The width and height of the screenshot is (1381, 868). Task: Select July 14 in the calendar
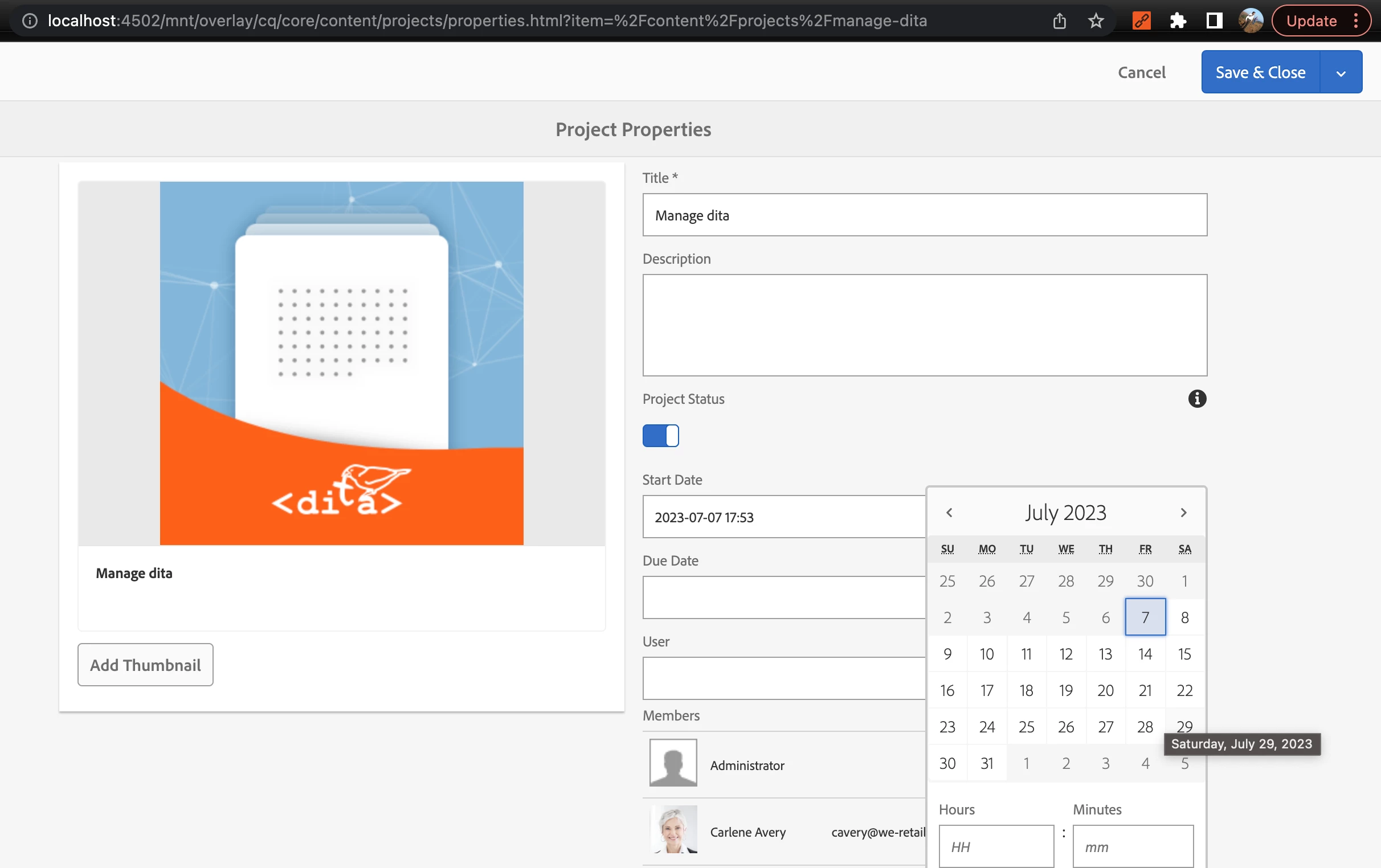[1145, 654]
